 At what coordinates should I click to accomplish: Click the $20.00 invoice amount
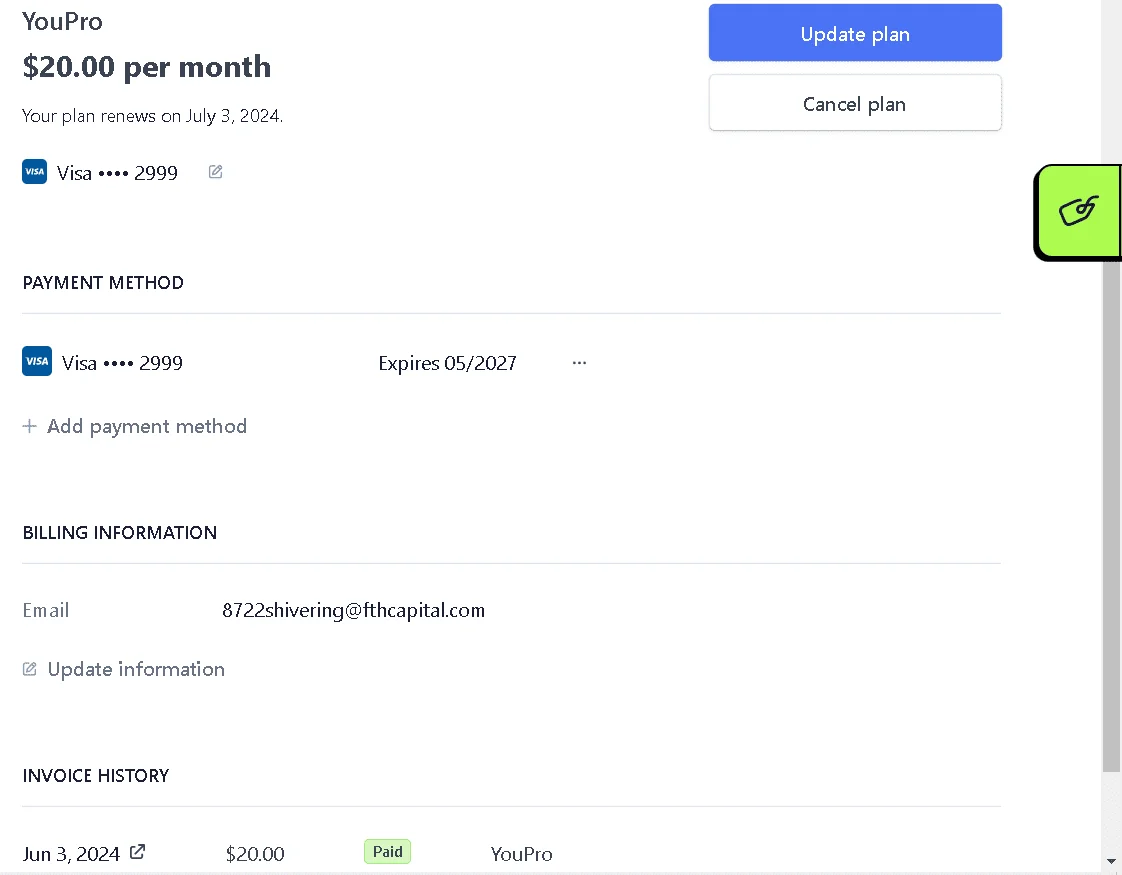click(x=255, y=854)
